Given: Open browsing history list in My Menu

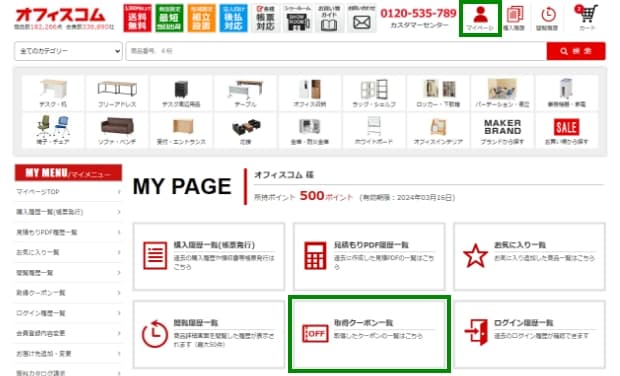Looking at the screenshot, I should [68, 273].
